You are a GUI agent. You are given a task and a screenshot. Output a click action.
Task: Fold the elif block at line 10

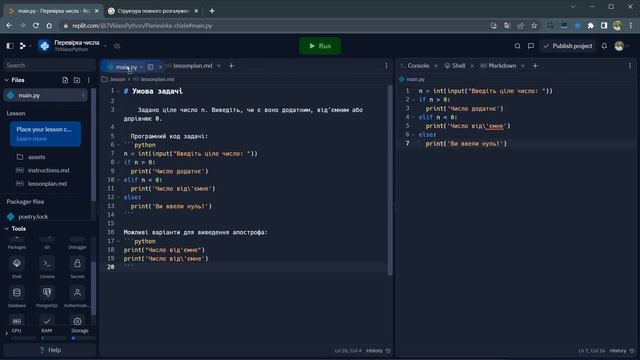point(118,180)
